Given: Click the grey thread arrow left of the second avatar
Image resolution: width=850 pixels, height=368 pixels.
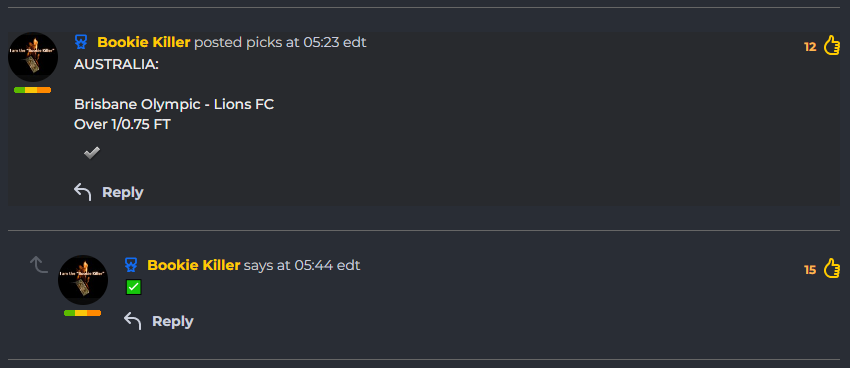Looking at the screenshot, I should pos(38,264).
